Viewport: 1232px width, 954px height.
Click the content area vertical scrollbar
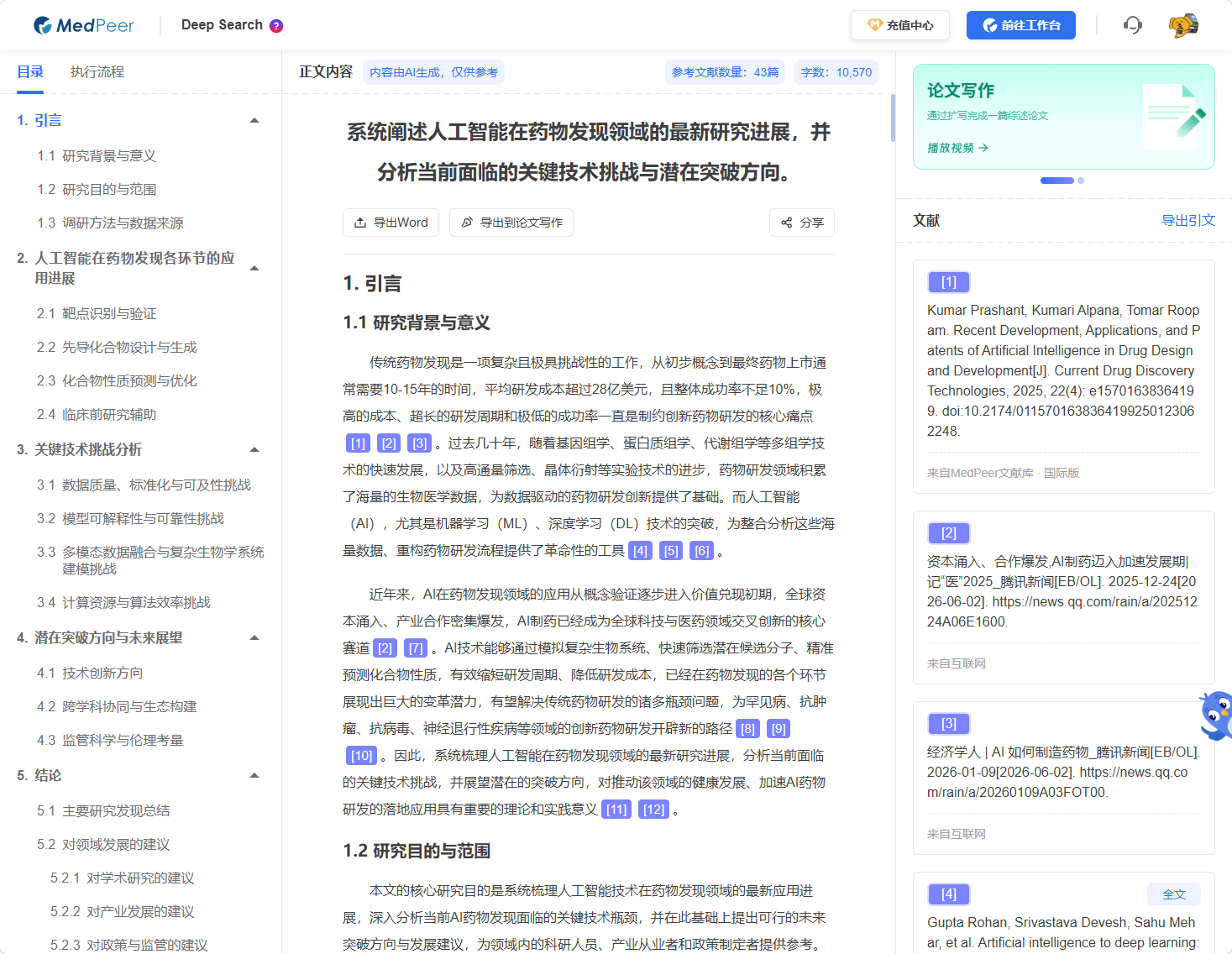click(892, 118)
